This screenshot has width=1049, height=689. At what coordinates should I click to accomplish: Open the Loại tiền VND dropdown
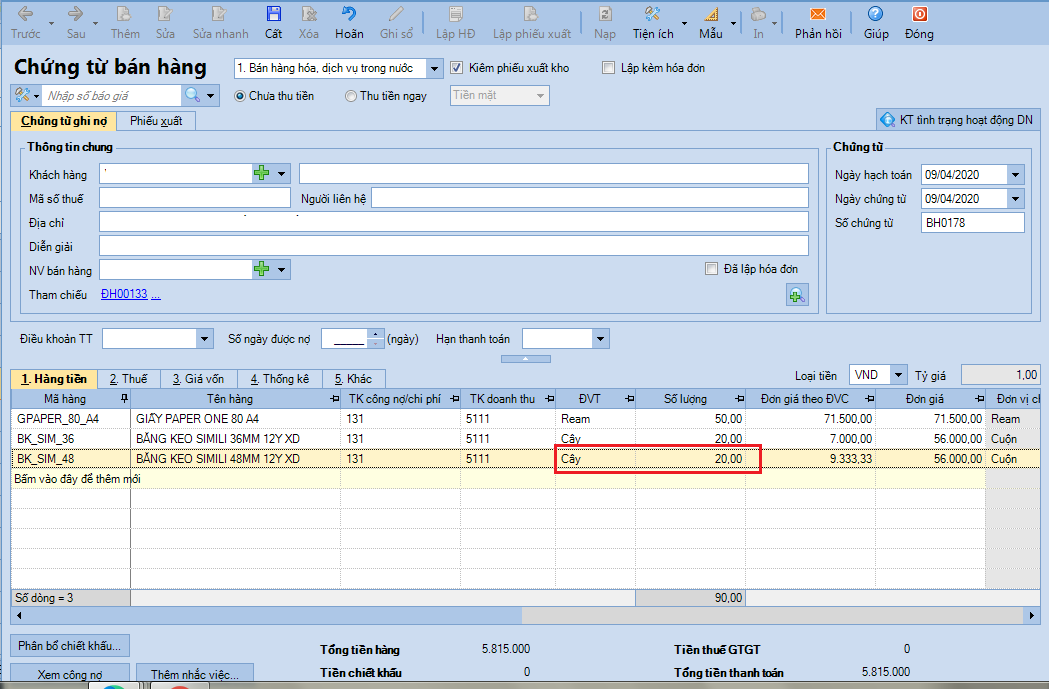898,375
